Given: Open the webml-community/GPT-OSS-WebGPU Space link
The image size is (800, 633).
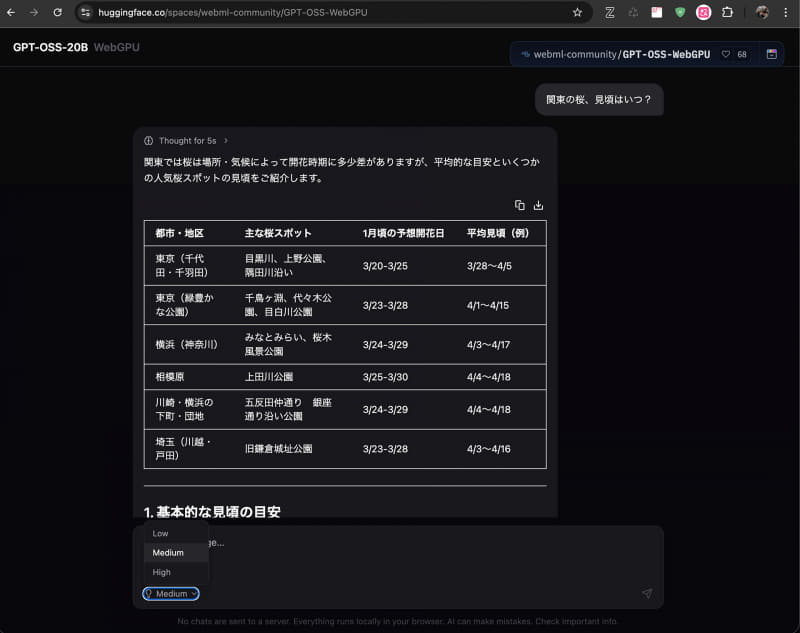Looking at the screenshot, I should pos(625,54).
